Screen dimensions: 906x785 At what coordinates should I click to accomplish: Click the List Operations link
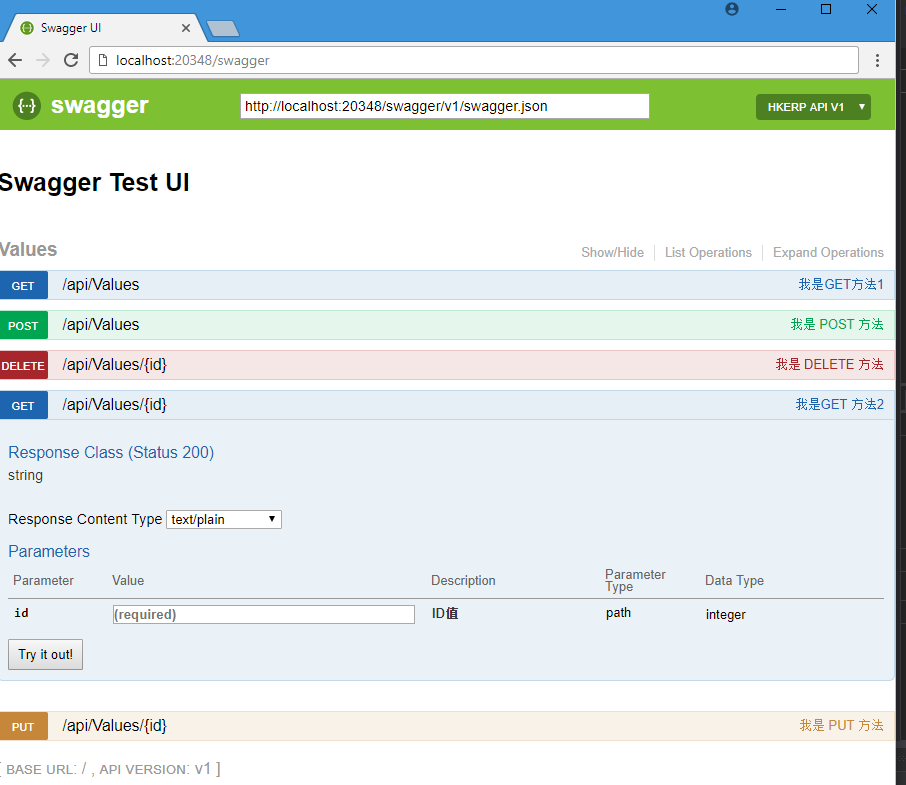point(708,252)
